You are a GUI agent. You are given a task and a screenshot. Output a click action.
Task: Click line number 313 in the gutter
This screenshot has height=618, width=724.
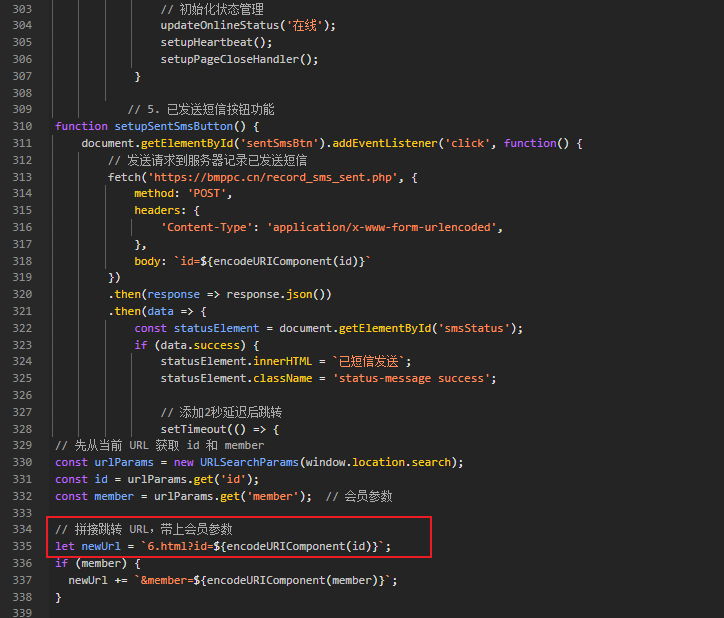(22, 177)
